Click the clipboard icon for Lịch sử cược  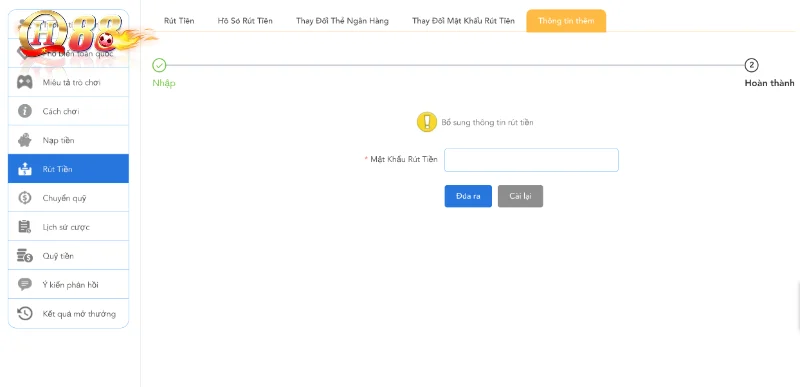tap(24, 227)
